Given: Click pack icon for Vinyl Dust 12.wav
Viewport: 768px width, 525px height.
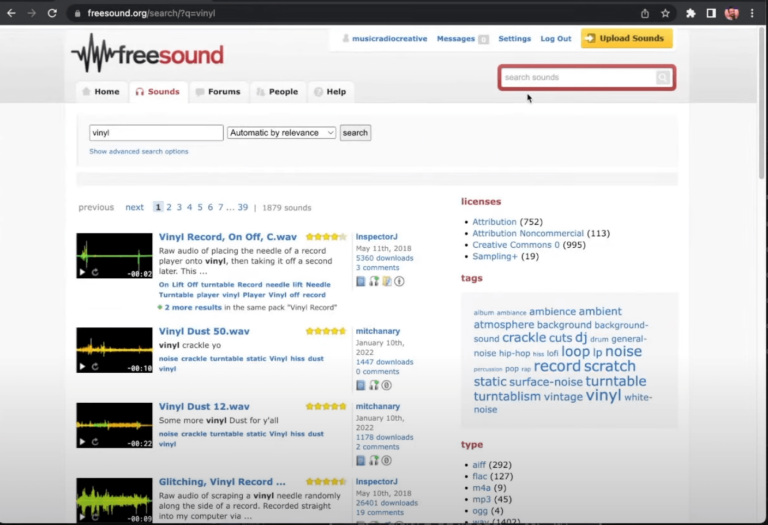Looking at the screenshot, I should tap(360, 460).
